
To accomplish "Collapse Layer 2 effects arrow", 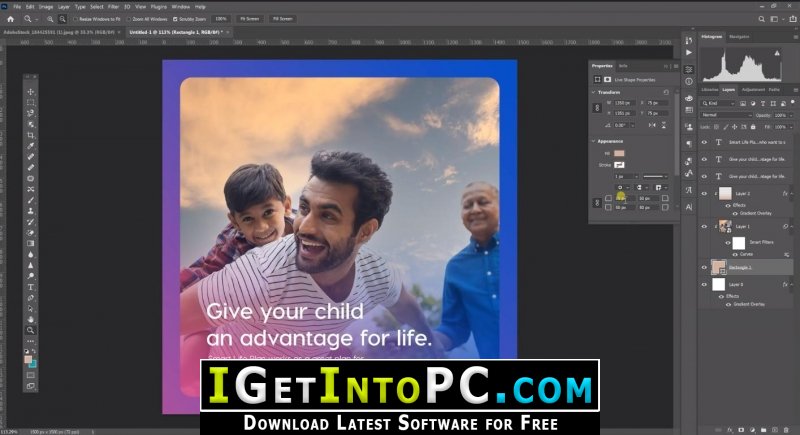I will pyautogui.click(x=792, y=193).
